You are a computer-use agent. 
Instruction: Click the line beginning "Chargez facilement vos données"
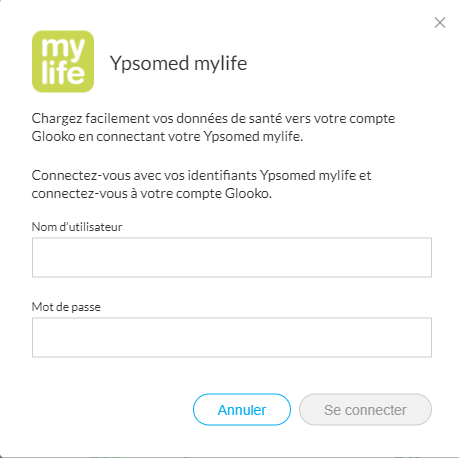click(x=213, y=119)
